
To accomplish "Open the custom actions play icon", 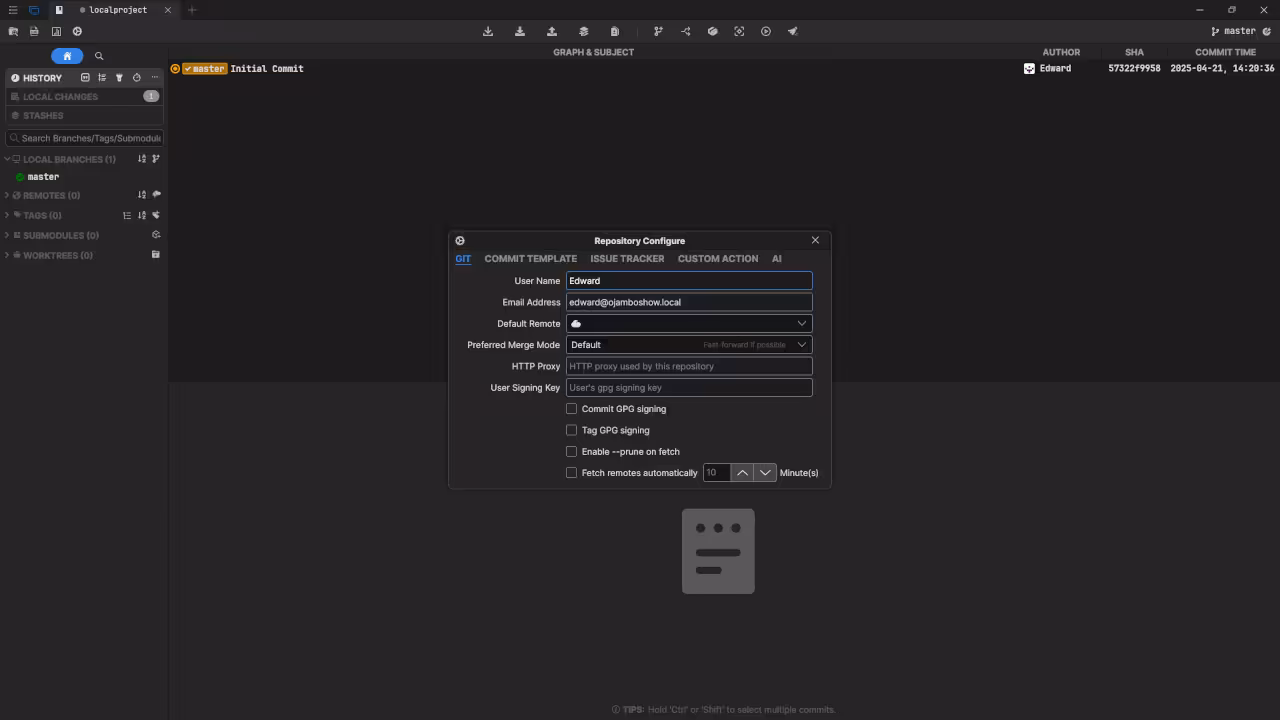I will (x=766, y=31).
